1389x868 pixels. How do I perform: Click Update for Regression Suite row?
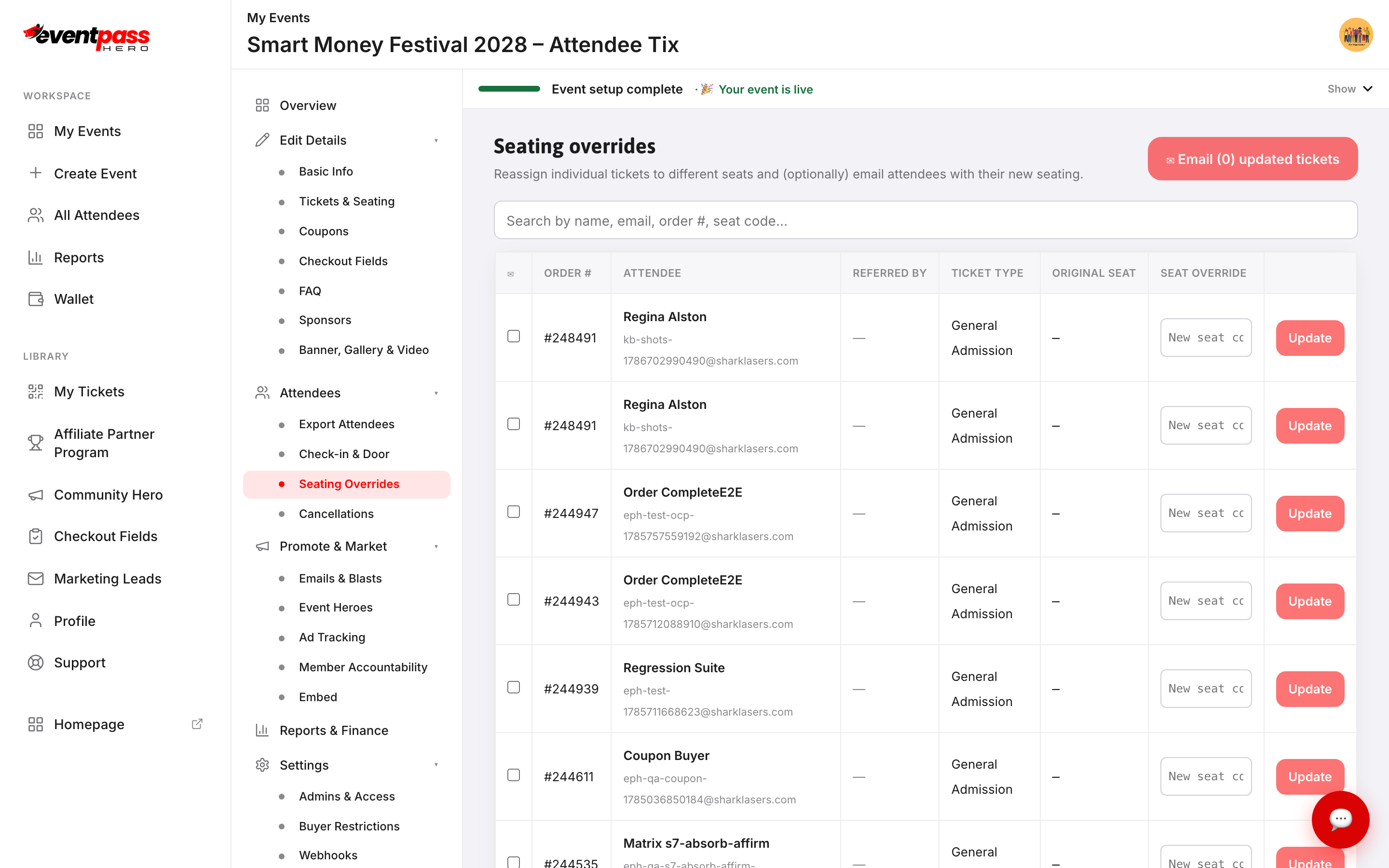(1310, 689)
